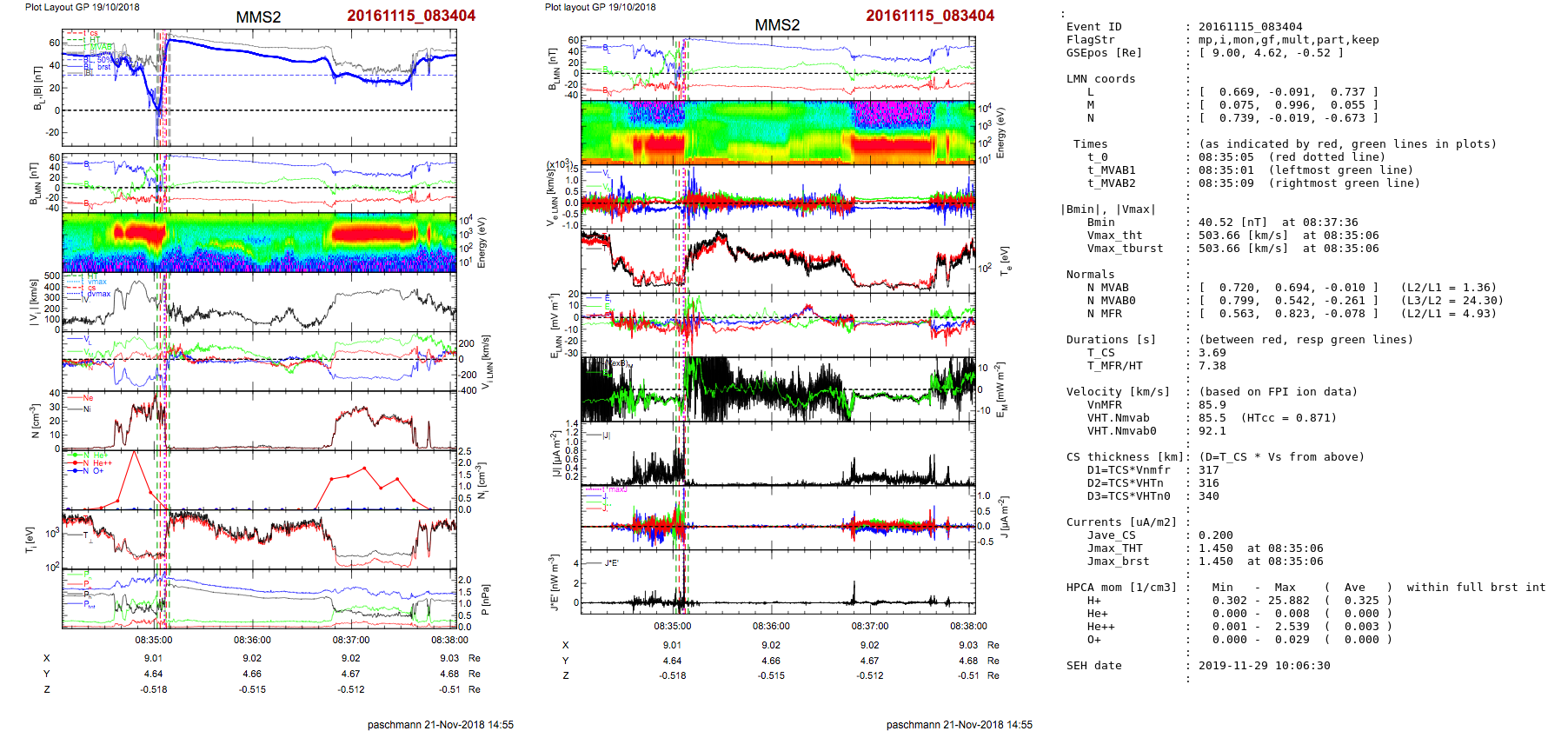Click the FlagStr value mp,i,mon,gf,mult,part,keep
1568x731 pixels.
point(1288,40)
